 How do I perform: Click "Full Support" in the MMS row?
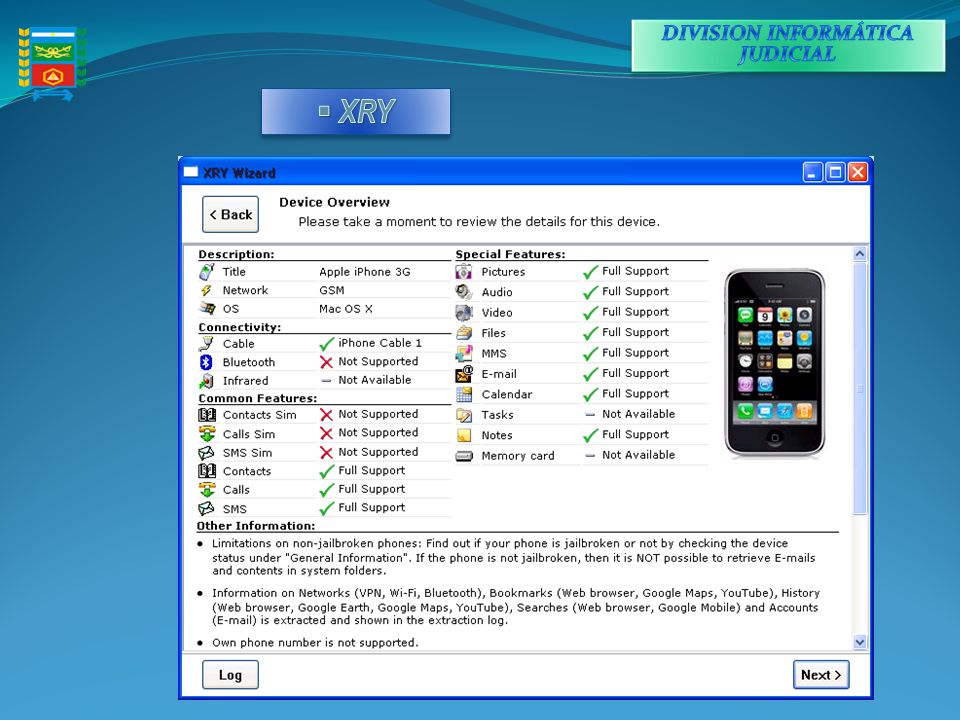coord(635,353)
